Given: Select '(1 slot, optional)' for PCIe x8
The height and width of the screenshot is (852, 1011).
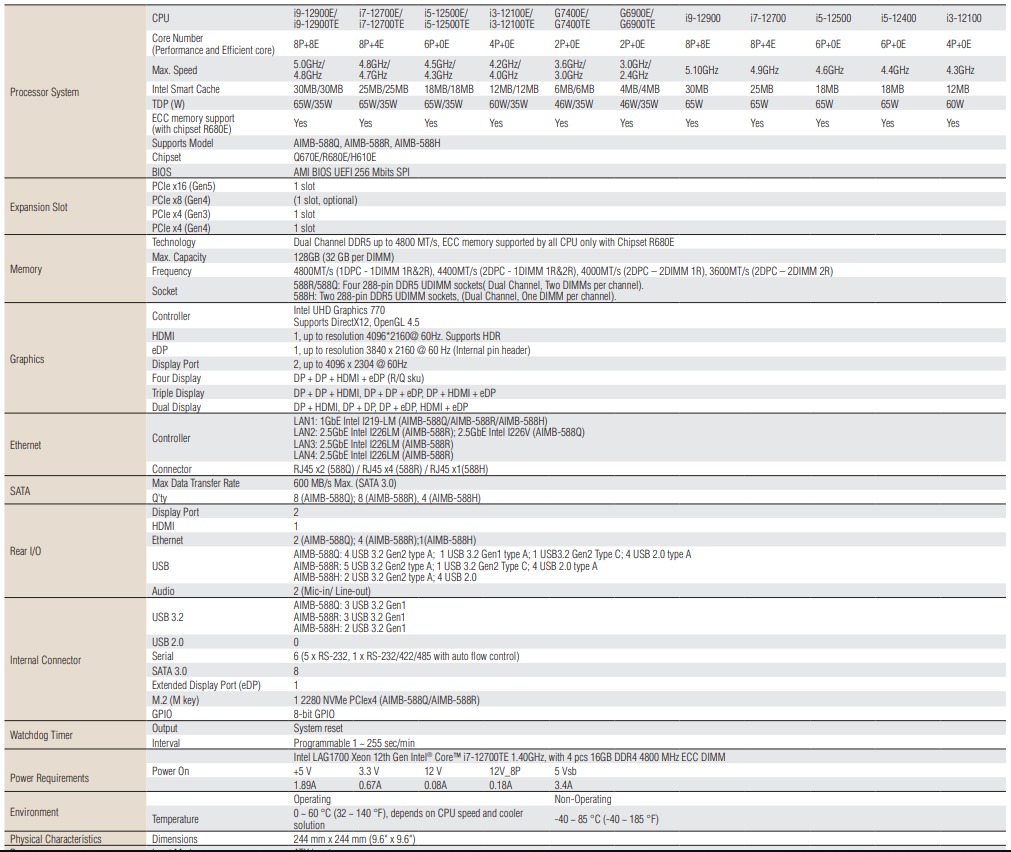Looking at the screenshot, I should click(x=325, y=200).
